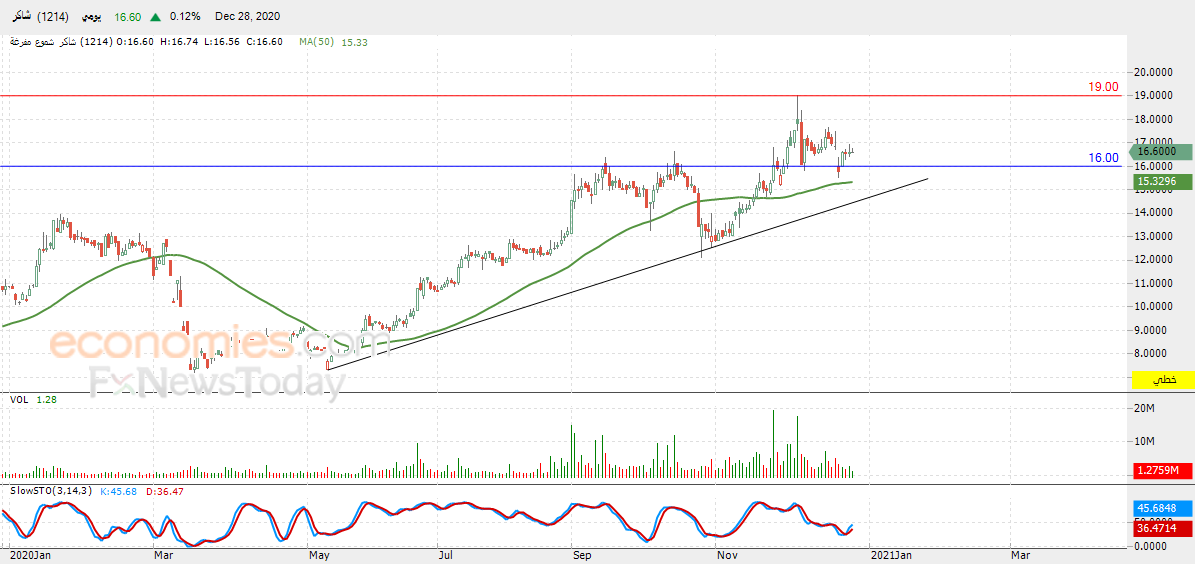The image size is (1195, 564).
Task: Select the blue 16.00 support line label
Action: coord(1103,158)
